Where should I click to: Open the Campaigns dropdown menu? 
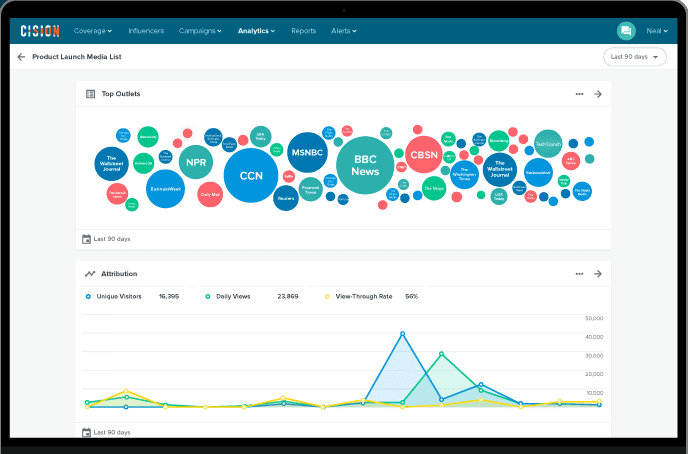click(200, 31)
